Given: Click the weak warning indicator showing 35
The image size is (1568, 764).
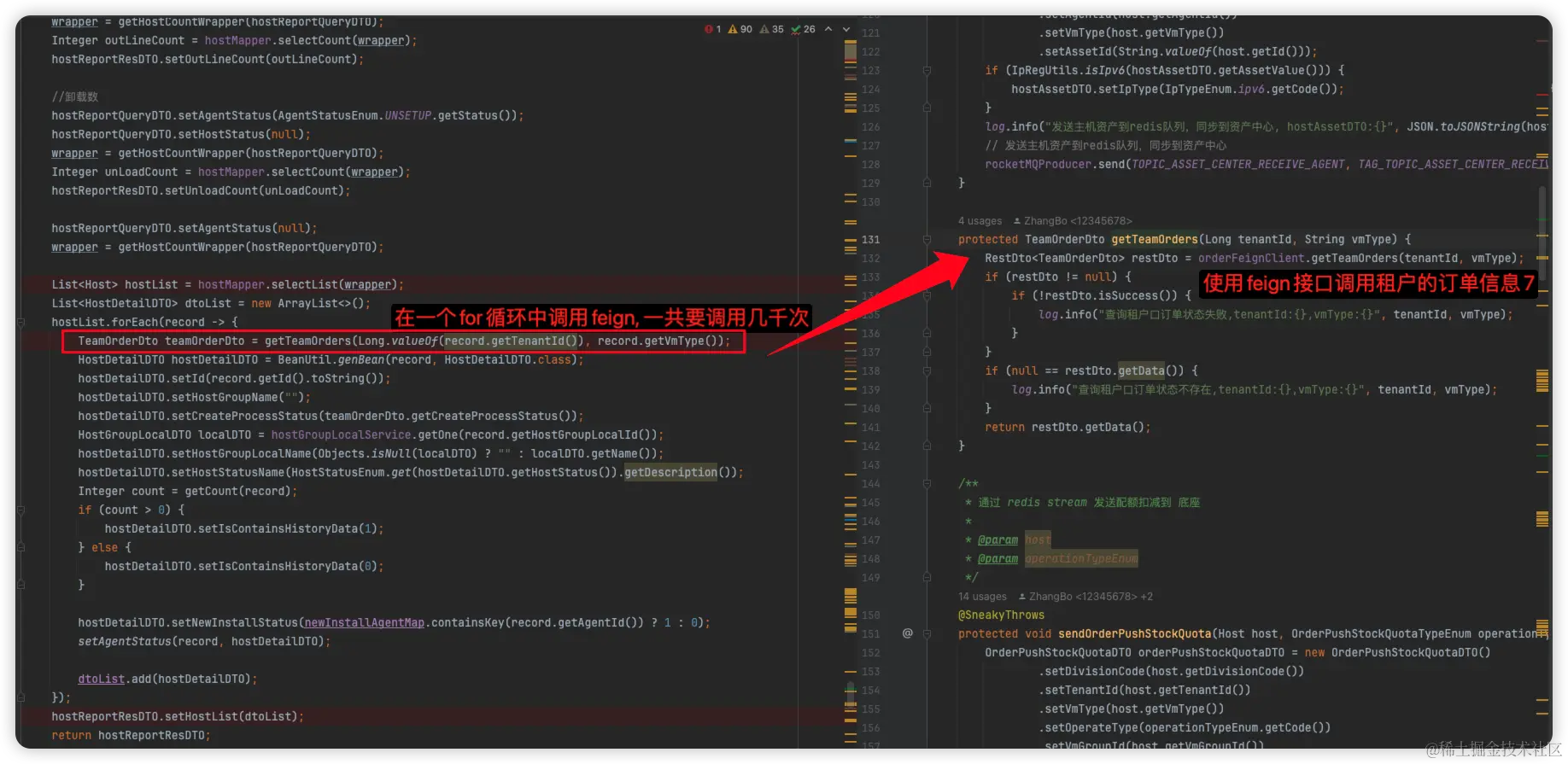Looking at the screenshot, I should [x=771, y=29].
